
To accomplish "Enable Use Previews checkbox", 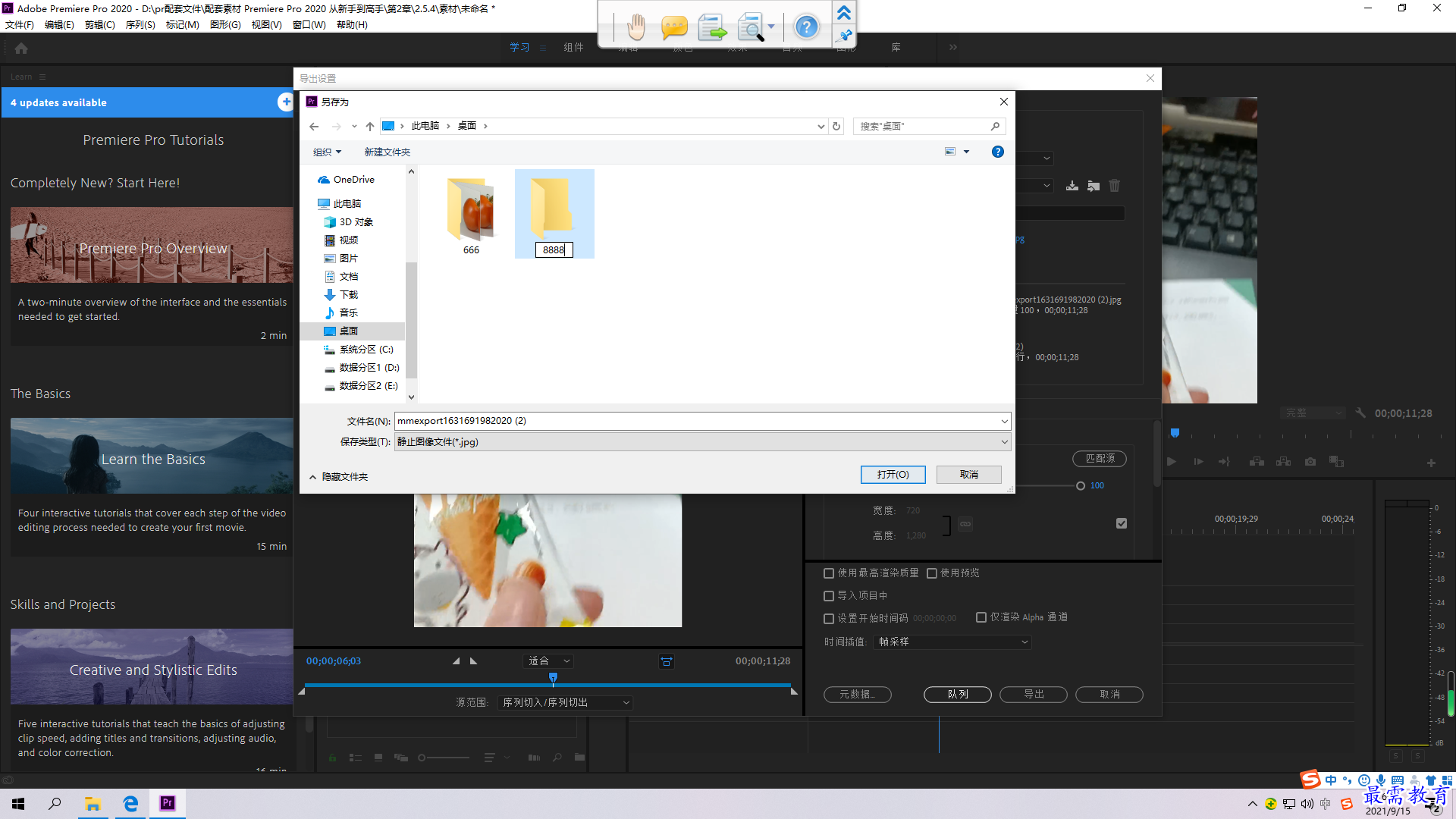I will [x=932, y=573].
